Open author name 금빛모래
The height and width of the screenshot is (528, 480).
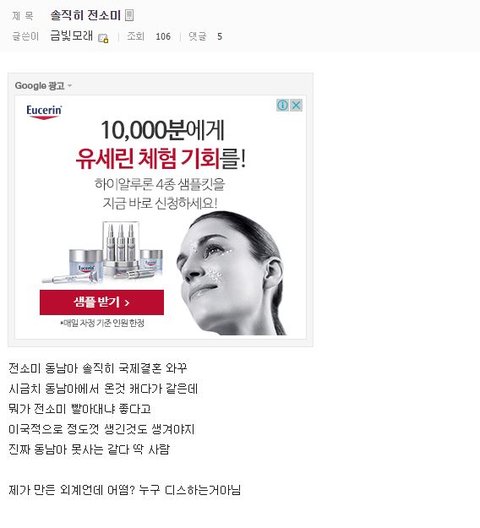pos(71,35)
